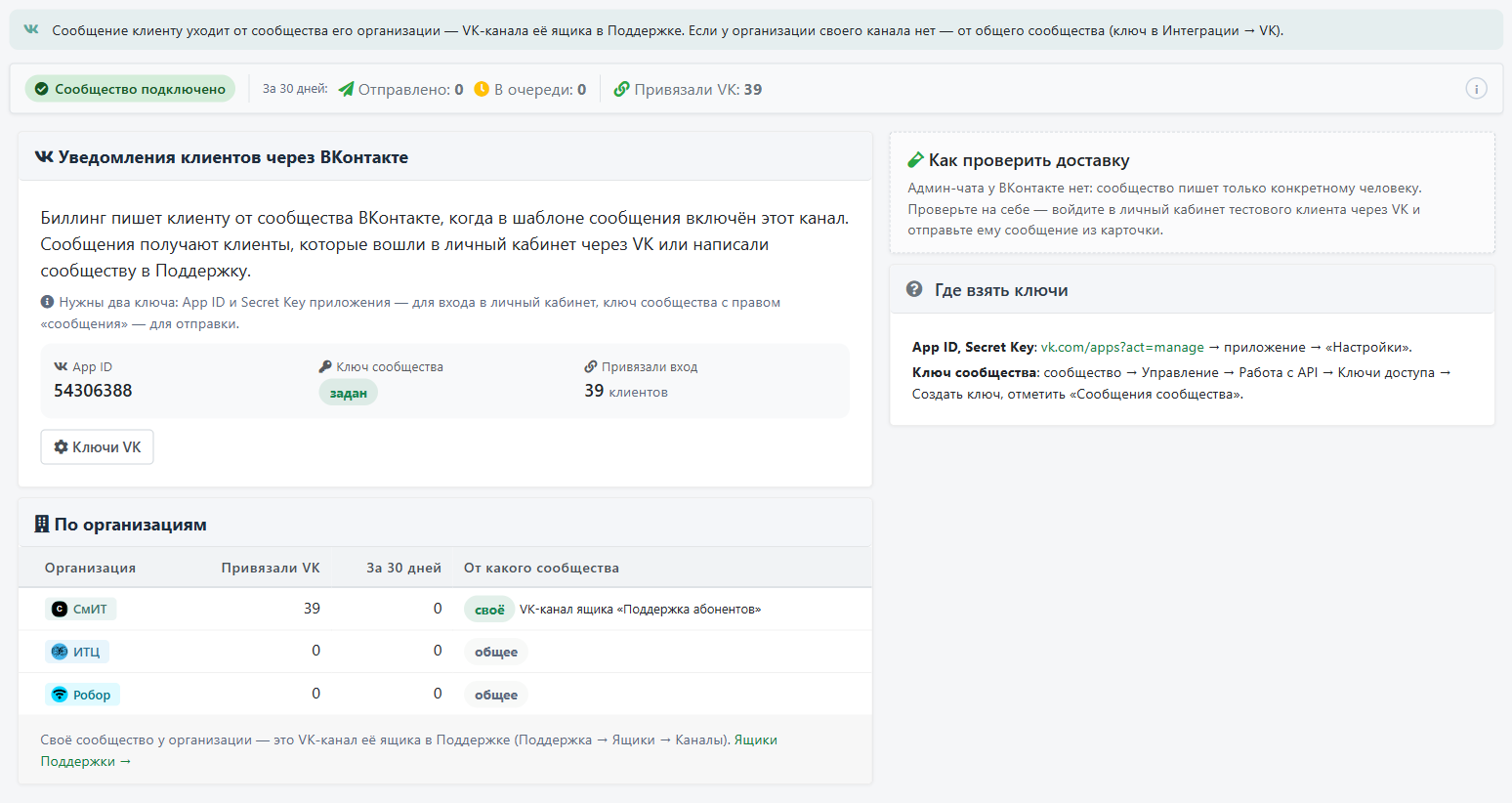The height and width of the screenshot is (803, 1512).
Task: Click the building icon beside По организациям
Action: click(x=42, y=524)
